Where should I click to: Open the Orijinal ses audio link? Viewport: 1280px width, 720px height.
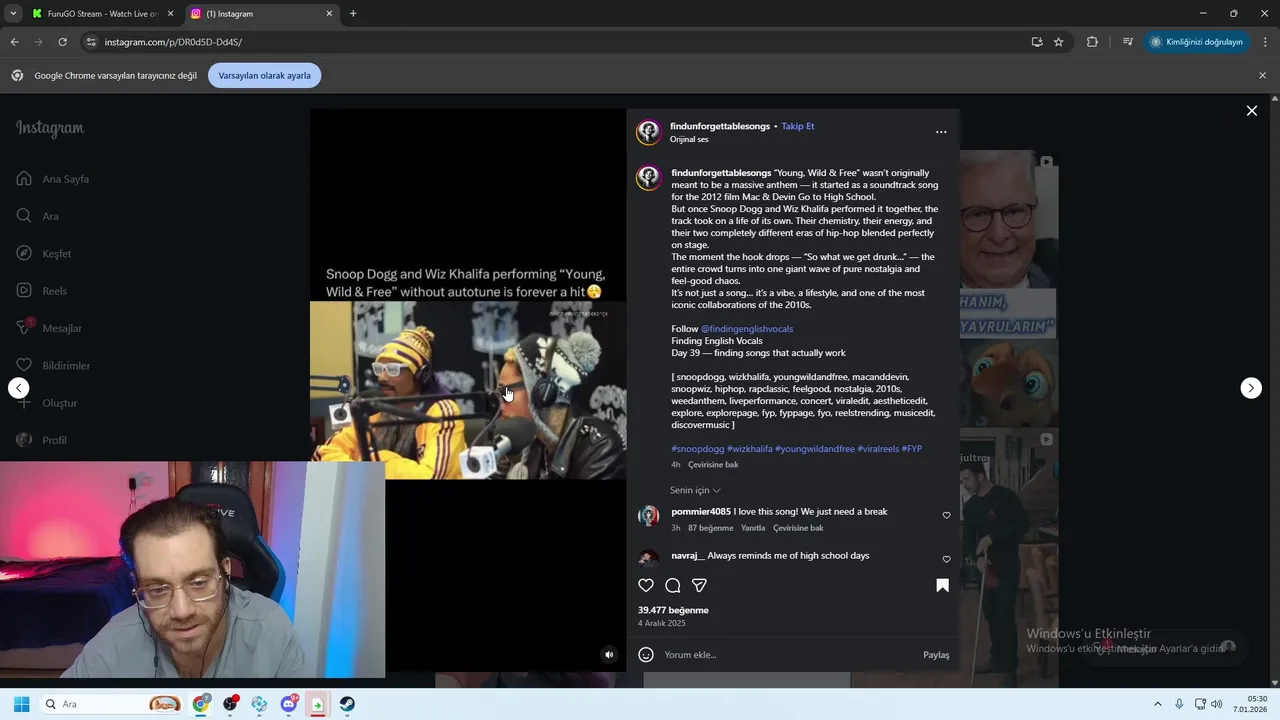tap(689, 140)
